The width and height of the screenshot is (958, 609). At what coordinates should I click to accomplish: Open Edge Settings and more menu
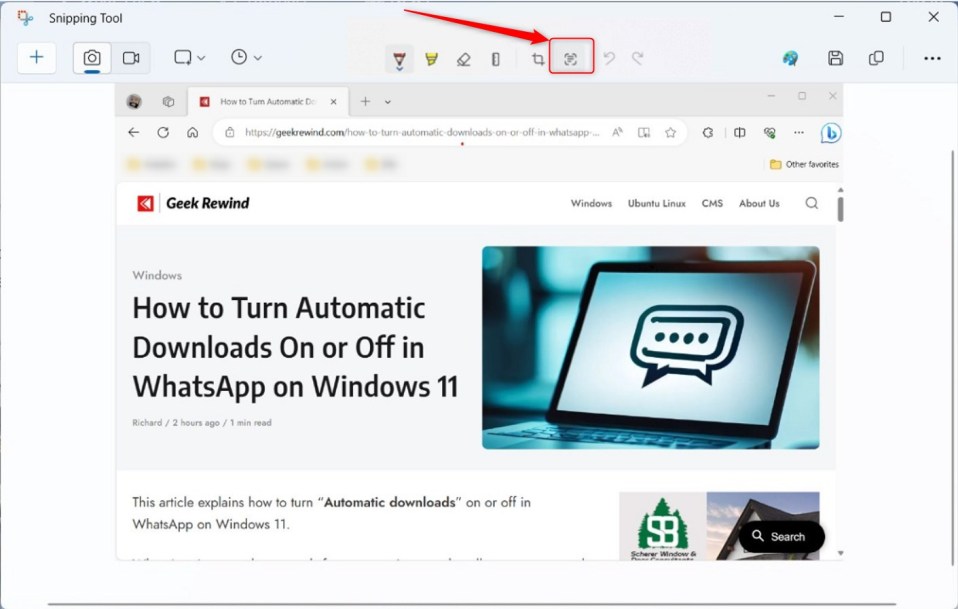pos(799,133)
